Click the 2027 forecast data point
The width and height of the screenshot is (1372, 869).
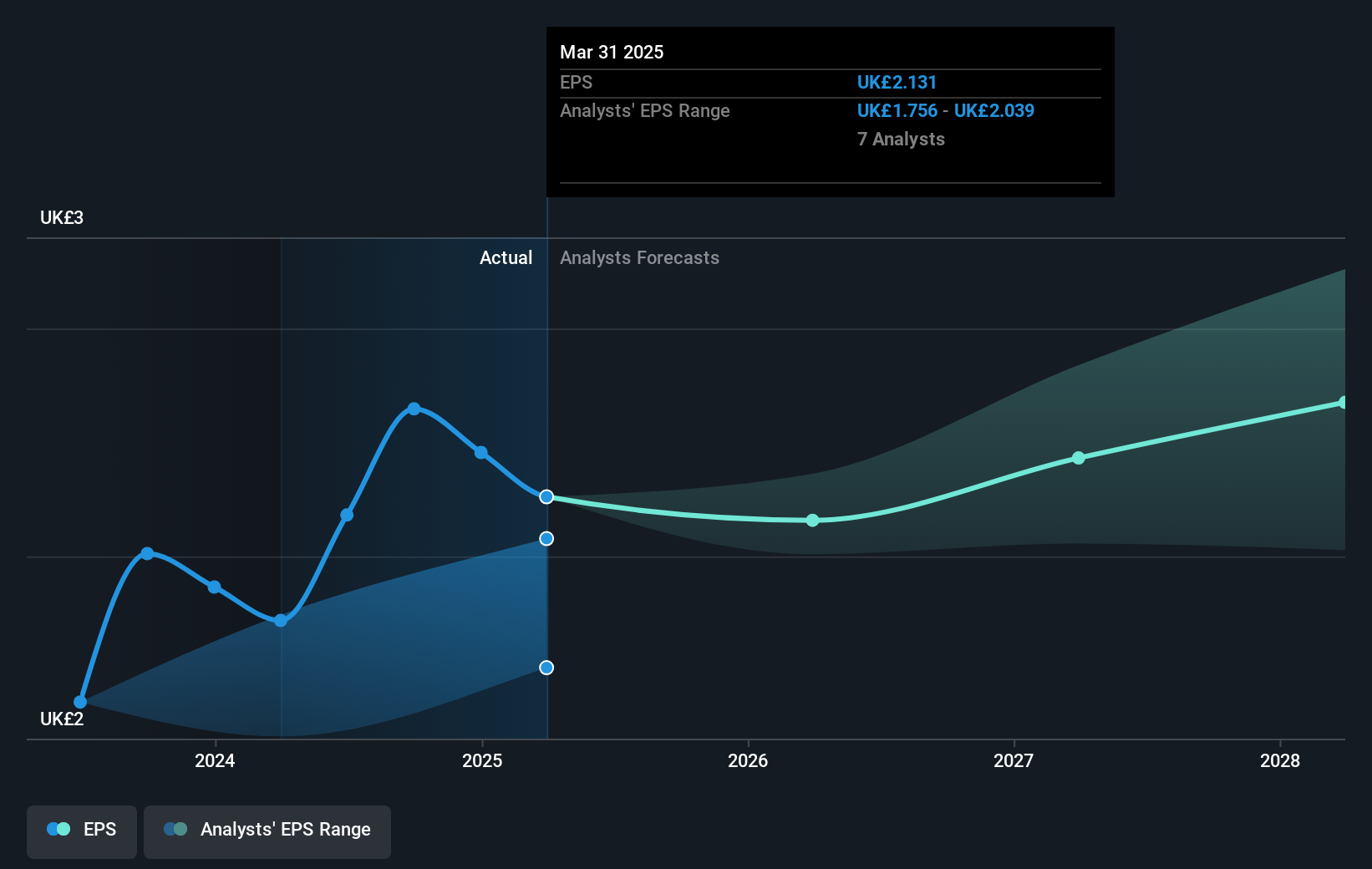pyautogui.click(x=1079, y=457)
